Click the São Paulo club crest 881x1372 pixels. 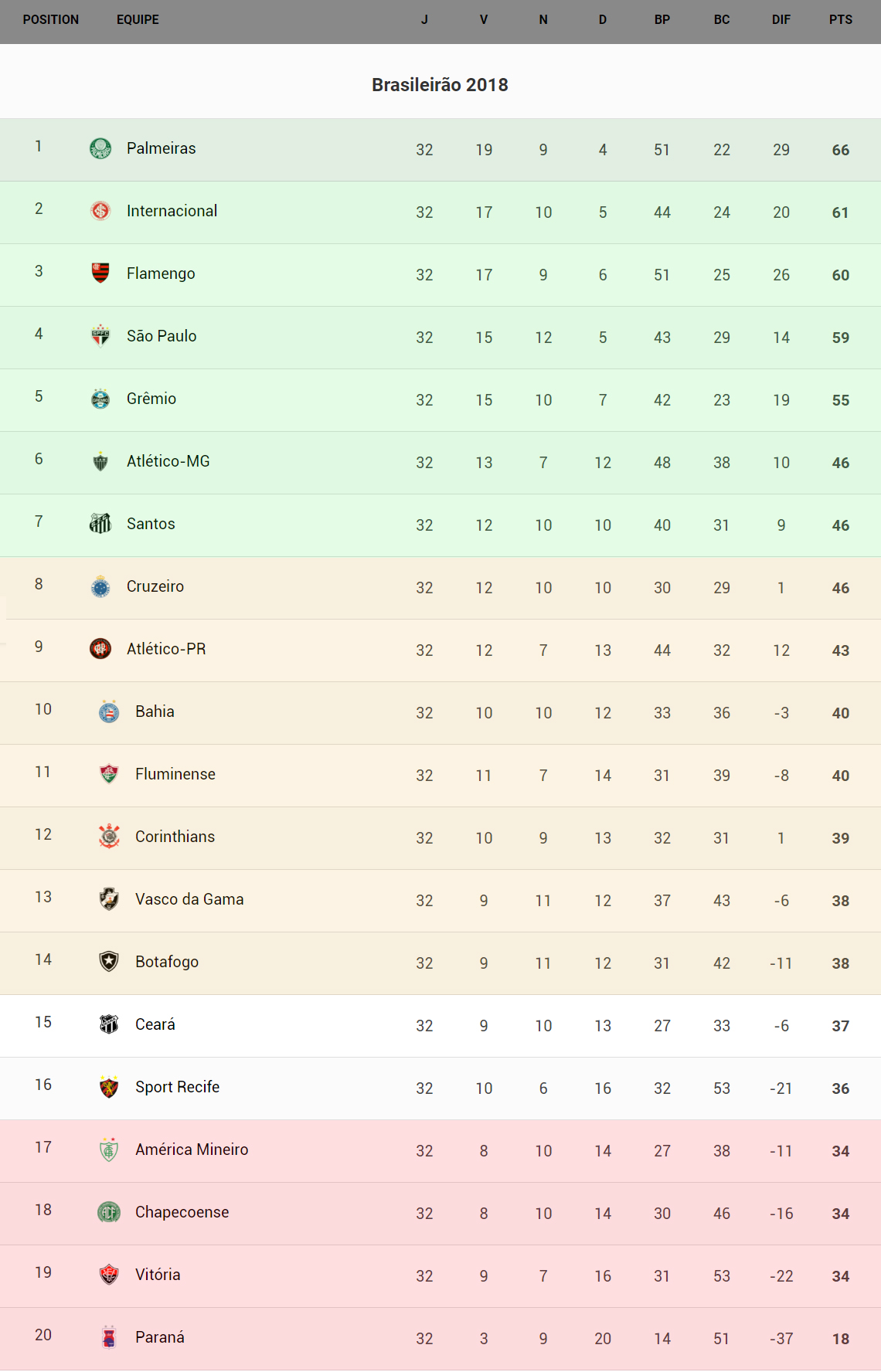[100, 335]
